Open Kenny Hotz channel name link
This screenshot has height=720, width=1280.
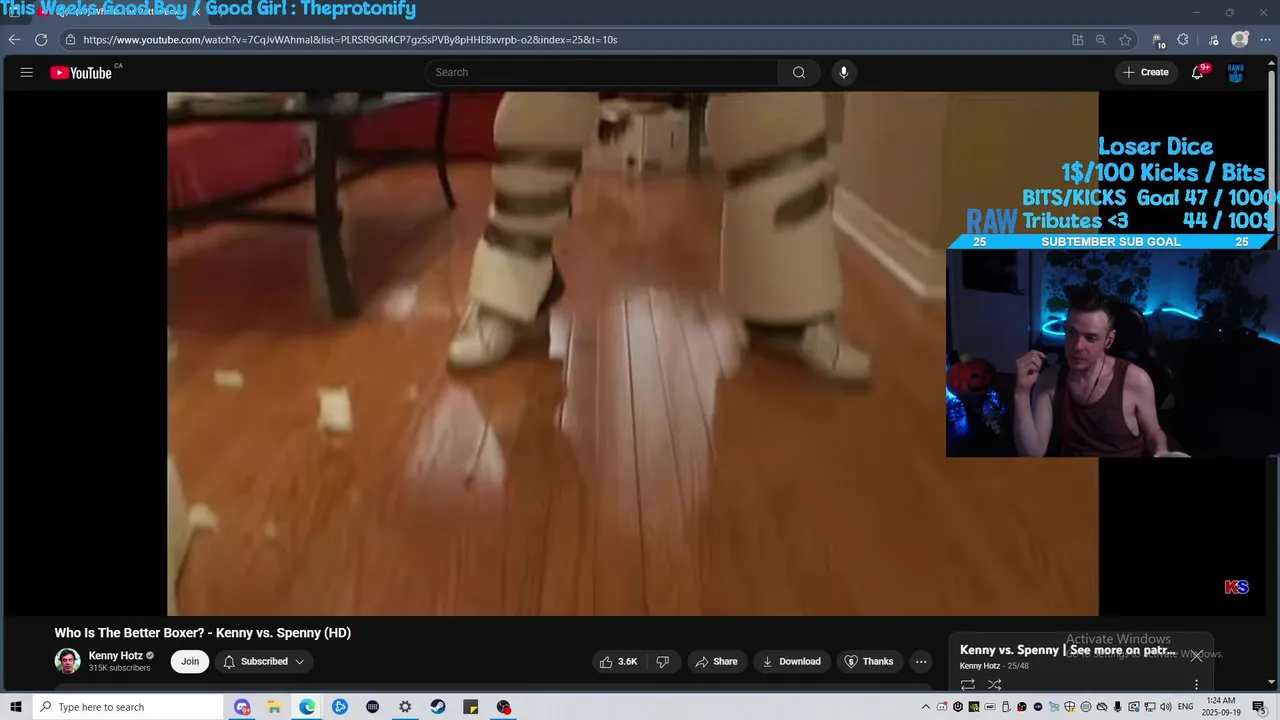tap(115, 656)
